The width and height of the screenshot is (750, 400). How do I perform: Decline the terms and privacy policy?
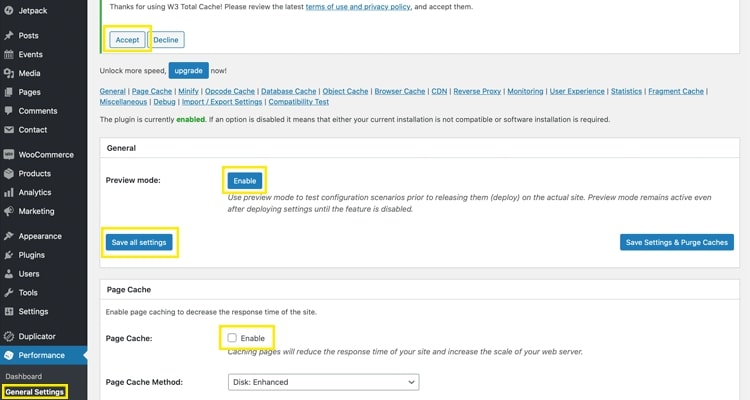pyautogui.click(x=166, y=40)
